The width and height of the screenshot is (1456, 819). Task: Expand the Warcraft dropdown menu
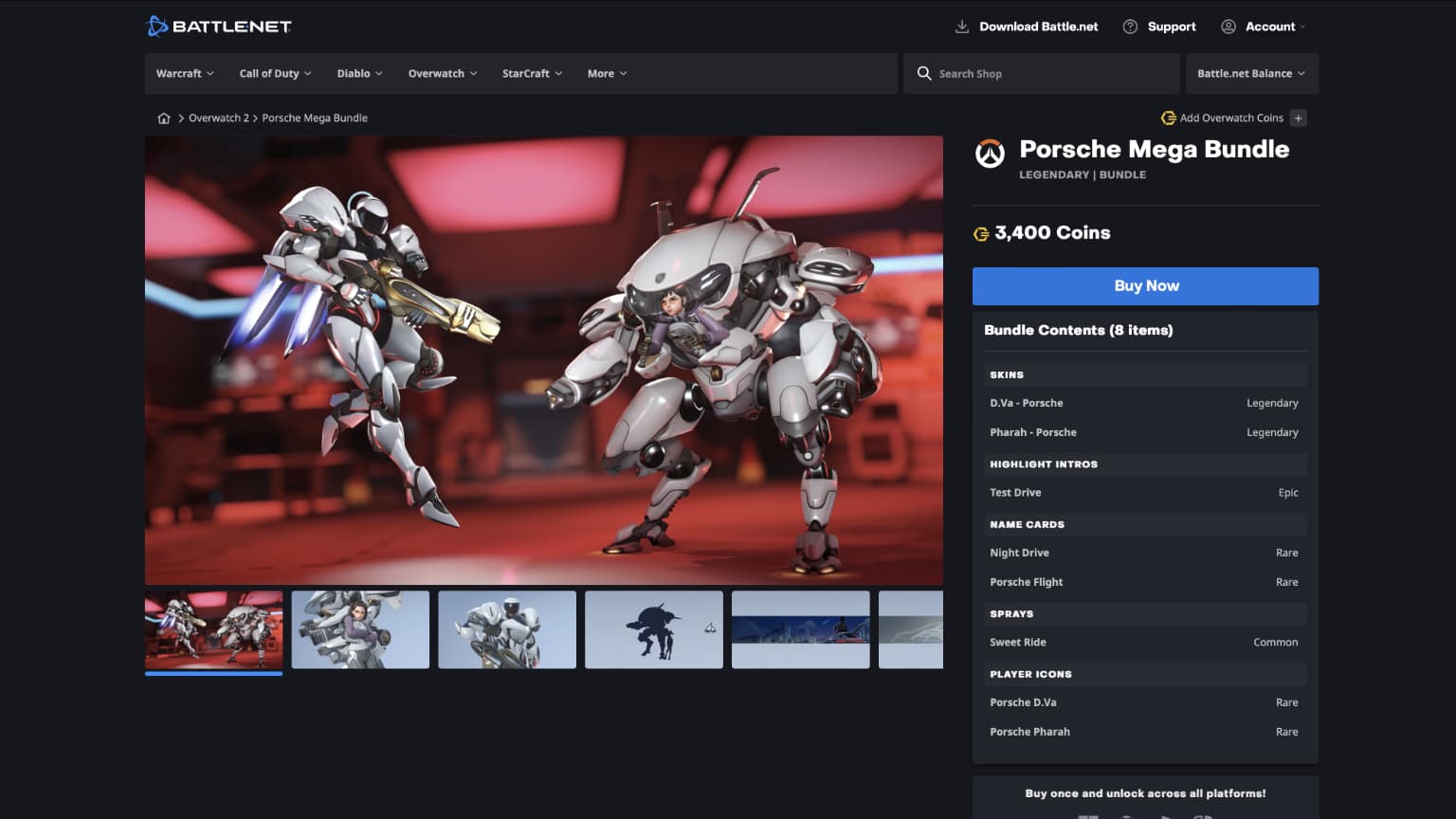[x=185, y=73]
